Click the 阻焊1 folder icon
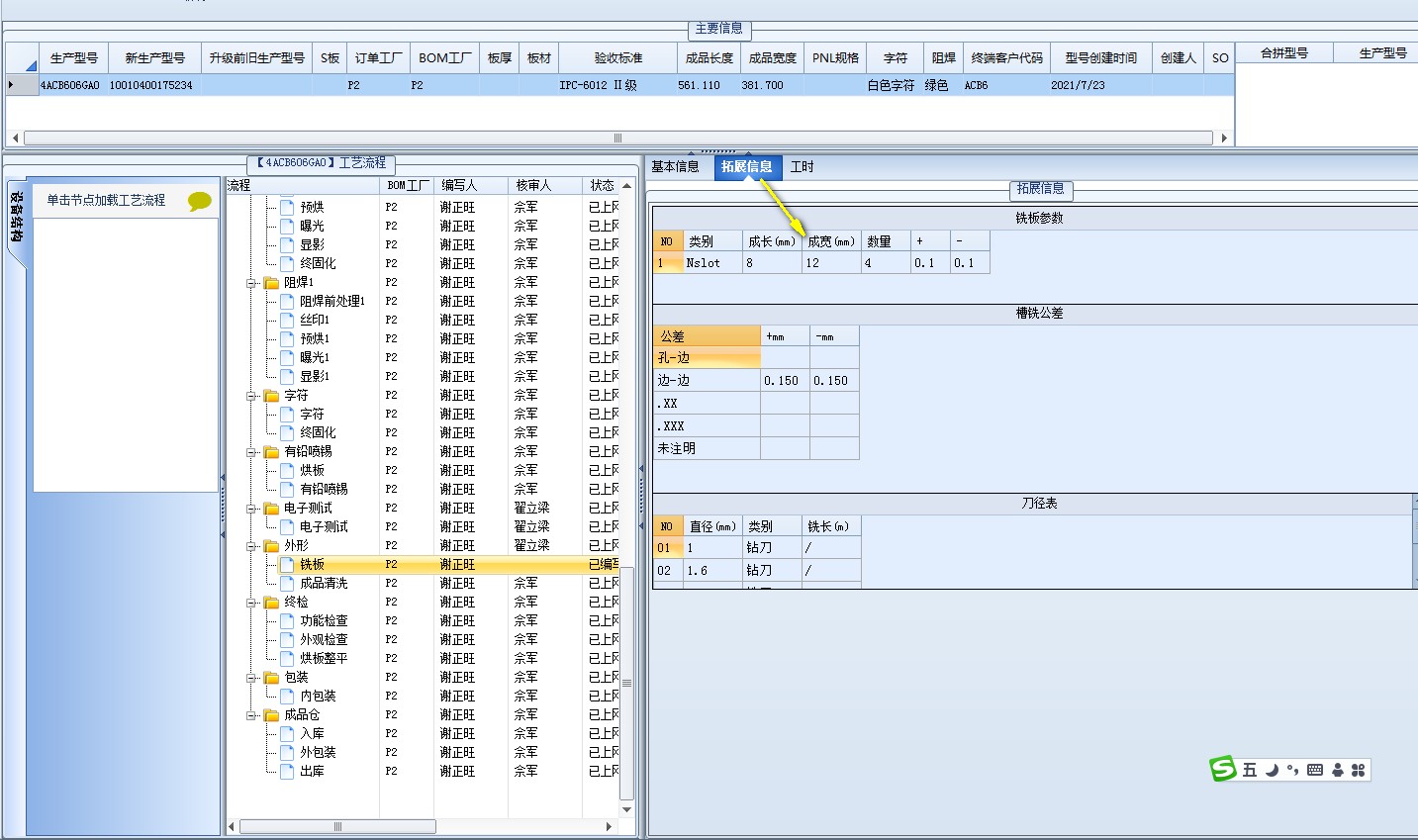Viewport: 1418px width, 840px height. coord(271,283)
